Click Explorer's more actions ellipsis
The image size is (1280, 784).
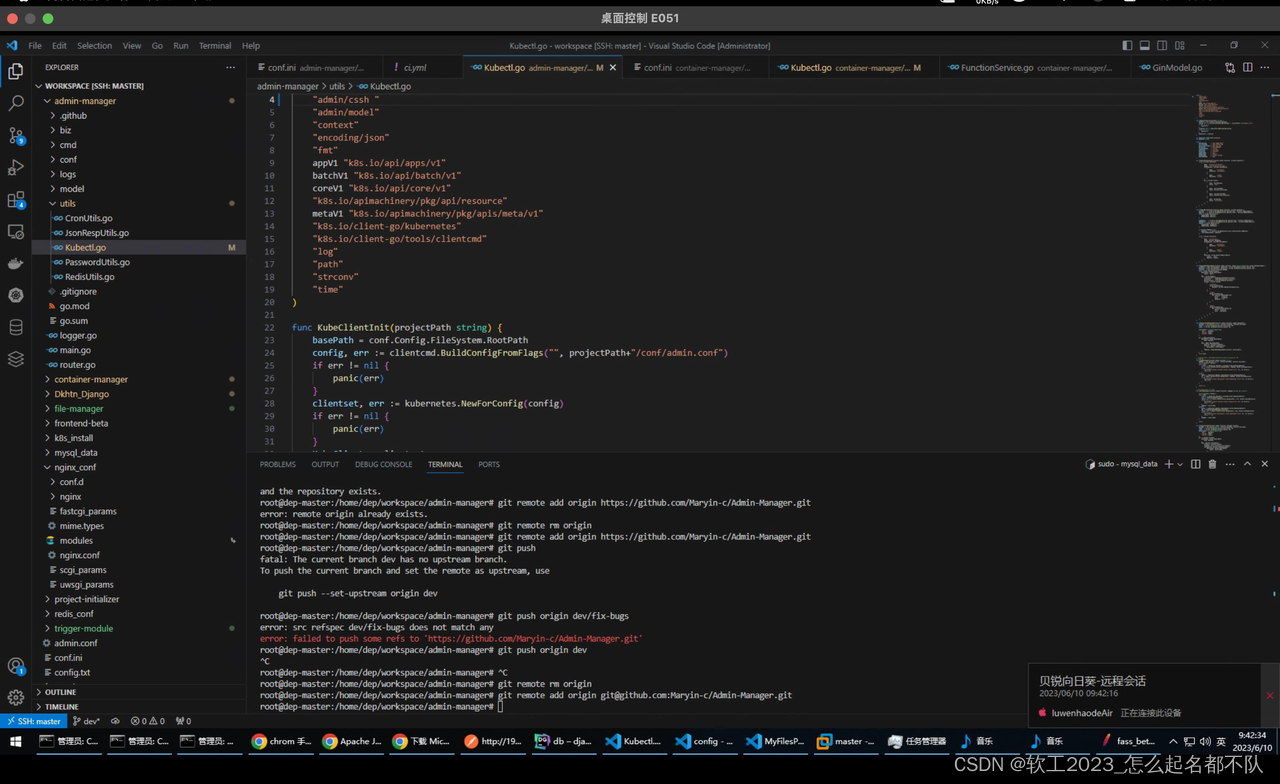pos(231,67)
